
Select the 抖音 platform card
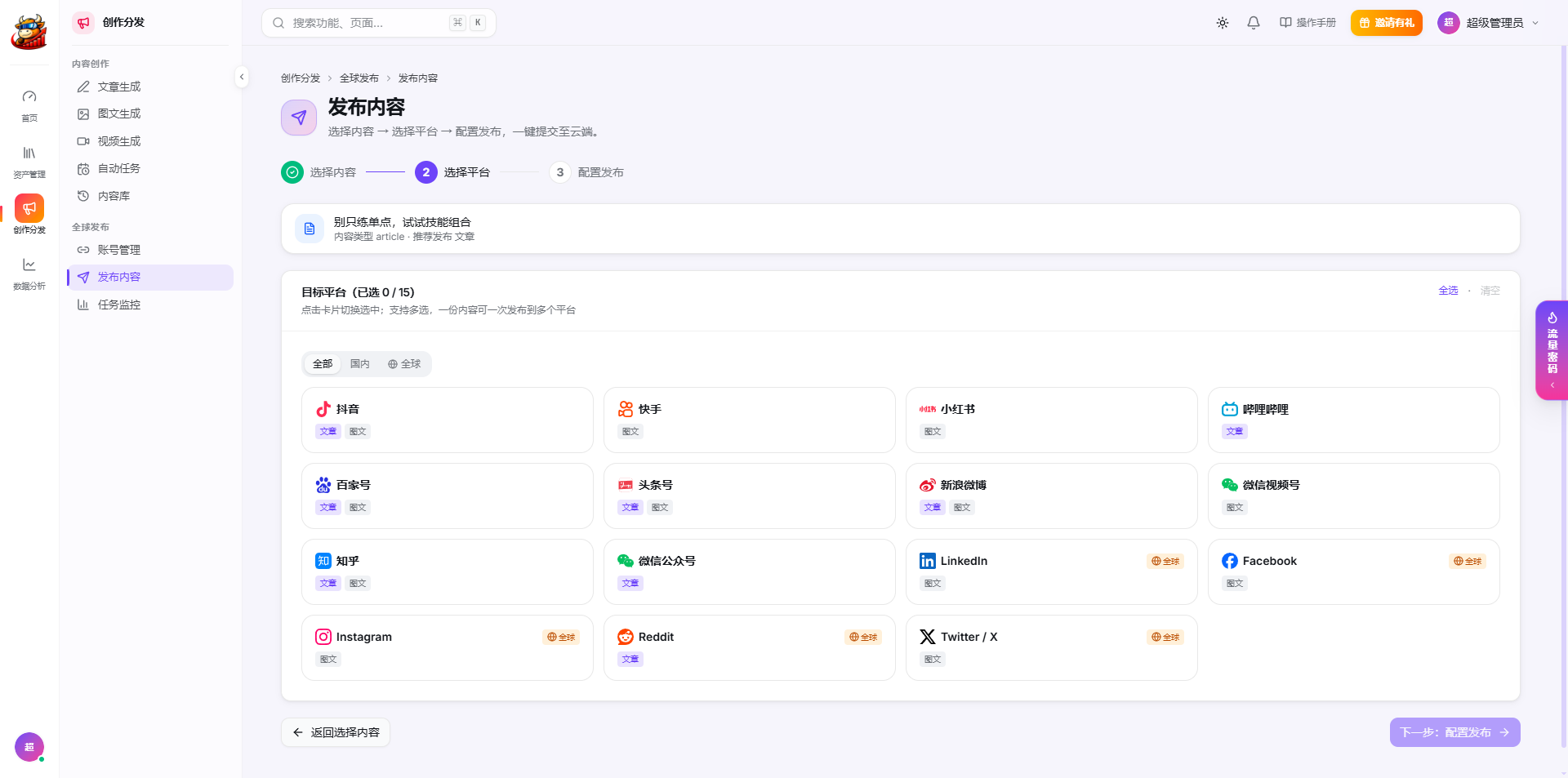(x=448, y=420)
